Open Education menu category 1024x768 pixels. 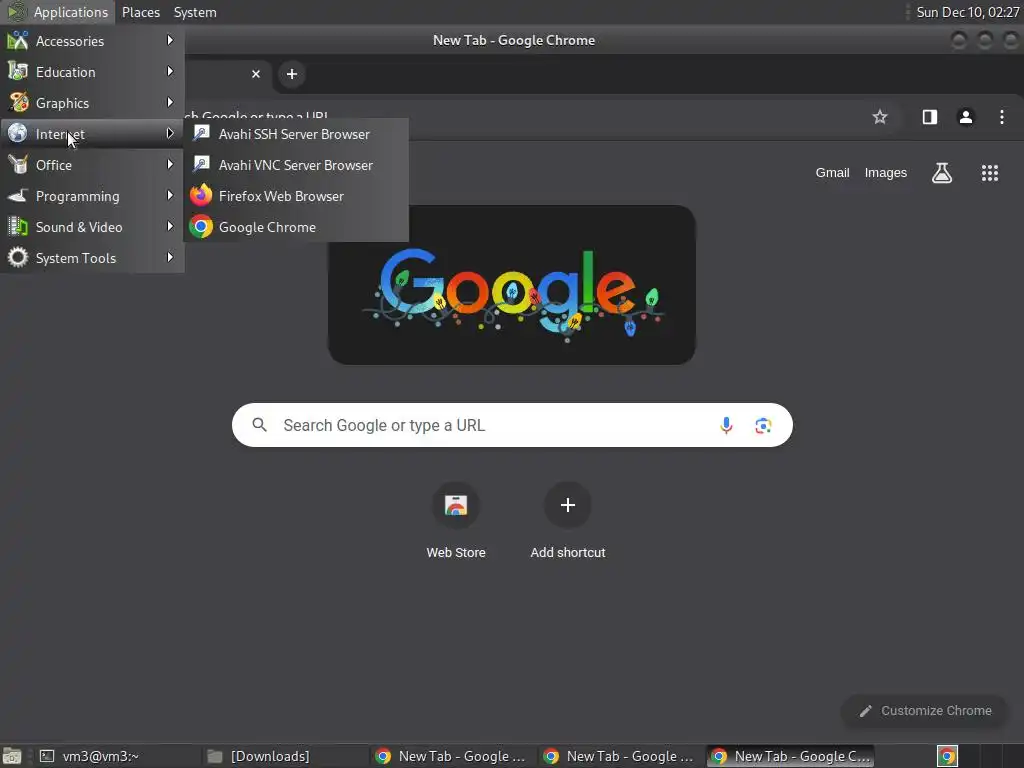coord(92,72)
